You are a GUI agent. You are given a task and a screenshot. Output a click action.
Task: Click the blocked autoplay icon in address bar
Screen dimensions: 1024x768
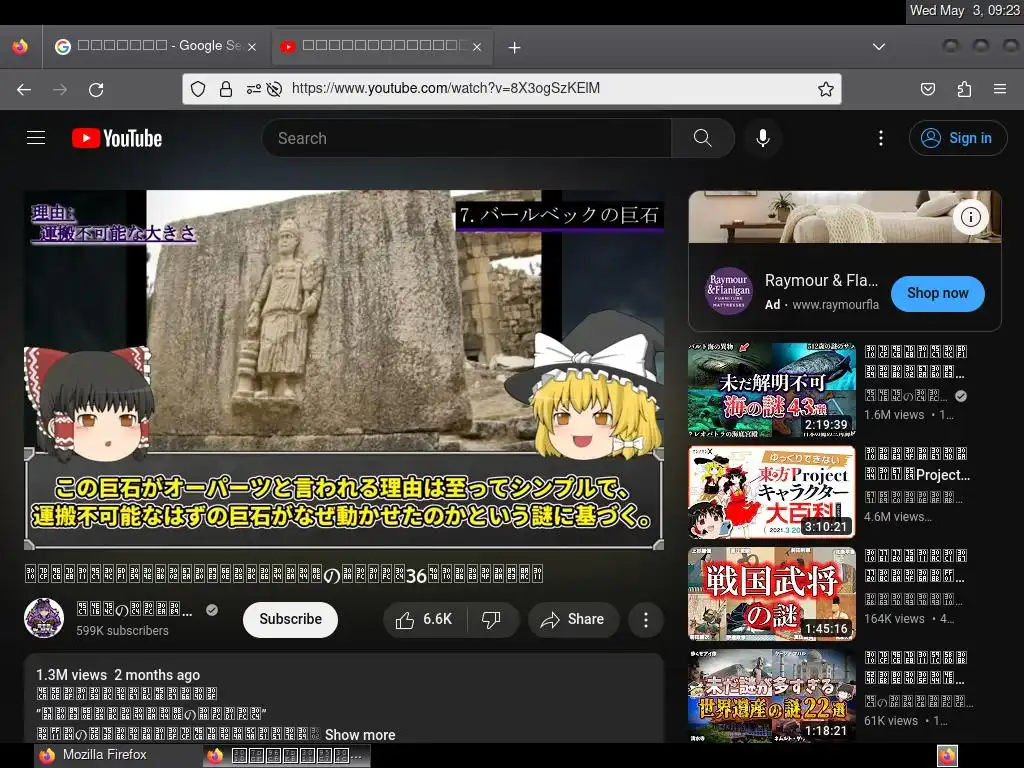point(274,89)
